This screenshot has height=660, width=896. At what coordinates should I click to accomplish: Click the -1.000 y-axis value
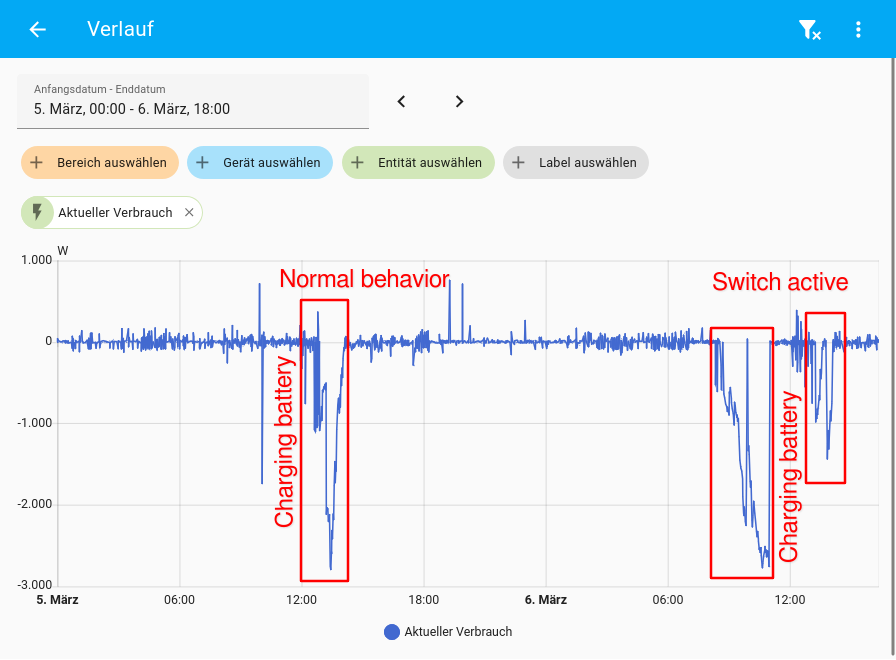tap(34, 423)
